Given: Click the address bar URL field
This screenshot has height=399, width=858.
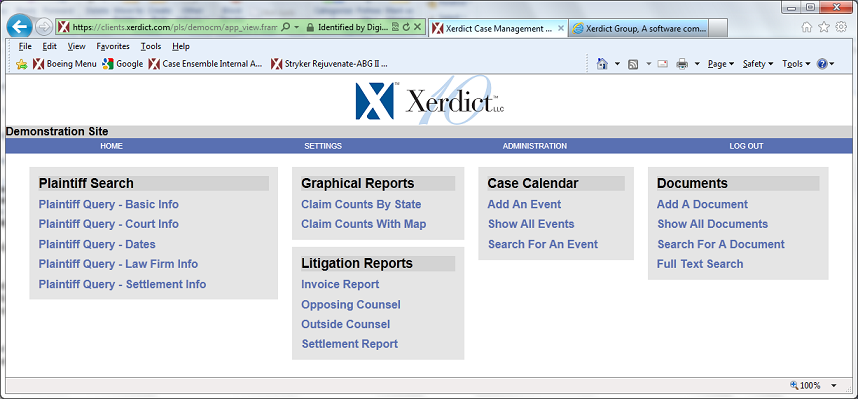Looking at the screenshot, I should pos(175,27).
